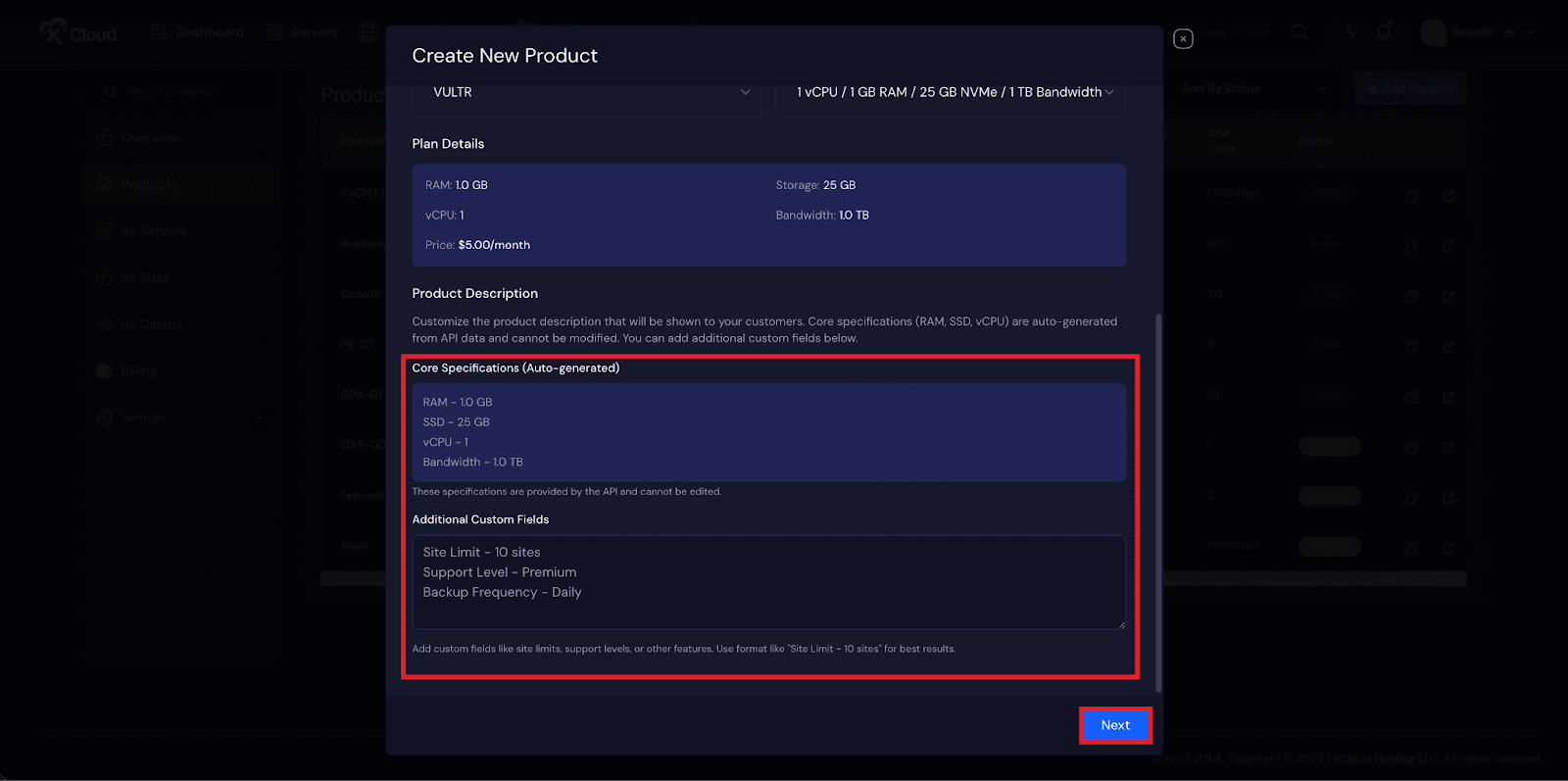Select Overview in the sidebar

pyautogui.click(x=149, y=138)
